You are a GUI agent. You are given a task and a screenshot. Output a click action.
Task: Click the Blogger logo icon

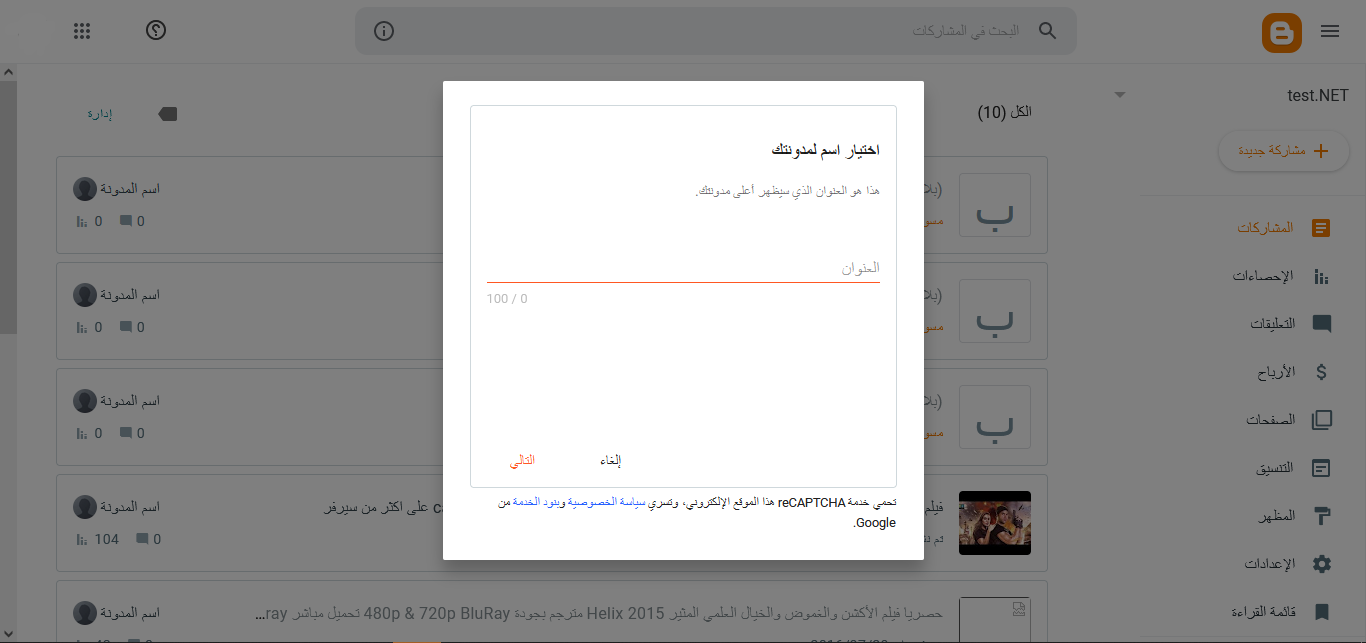(x=1281, y=31)
